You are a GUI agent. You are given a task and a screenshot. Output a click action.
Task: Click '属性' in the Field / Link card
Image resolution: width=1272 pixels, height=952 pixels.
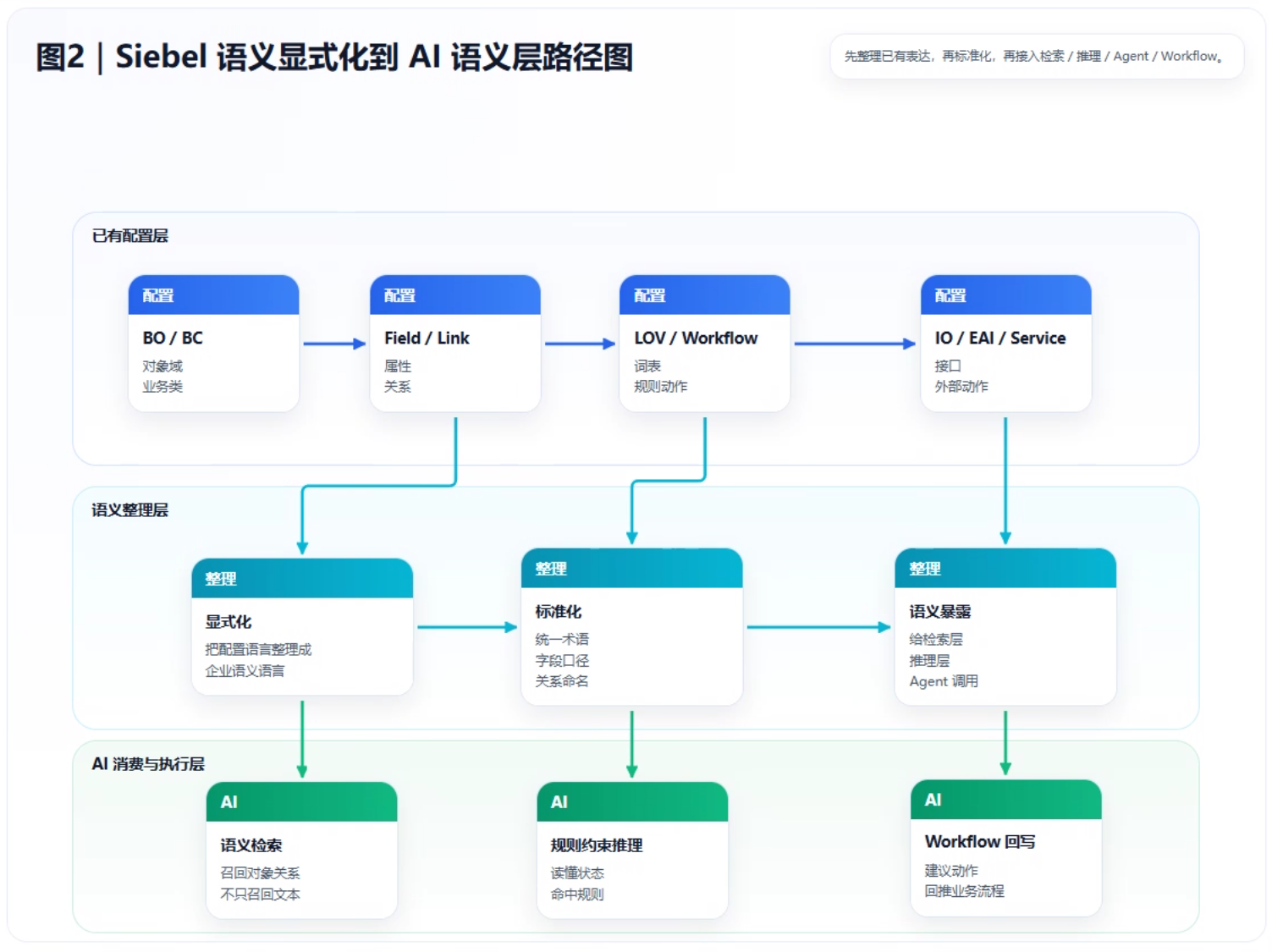(x=398, y=366)
